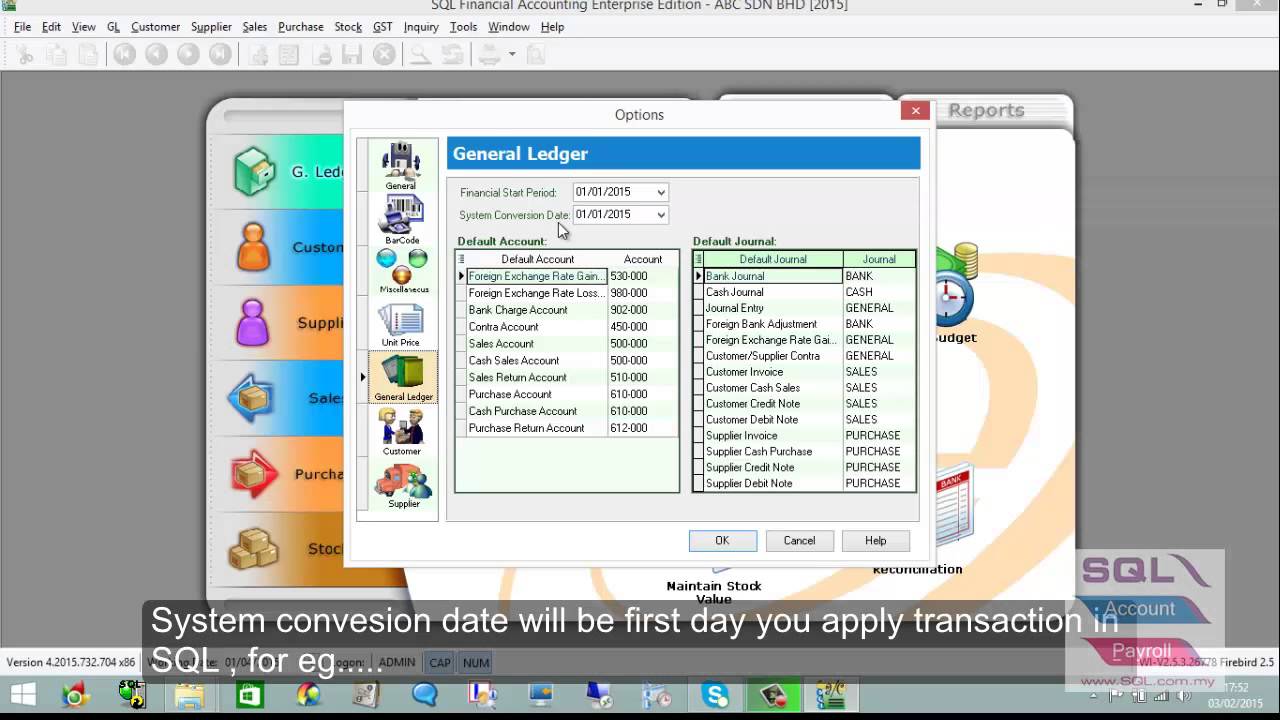Click the Cancel (X) toolbar icon

click(x=384, y=55)
